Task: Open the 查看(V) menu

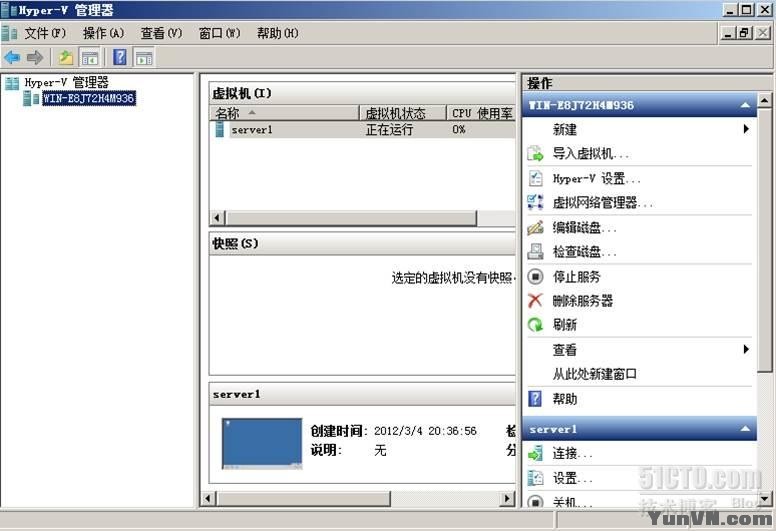Action: [161, 33]
